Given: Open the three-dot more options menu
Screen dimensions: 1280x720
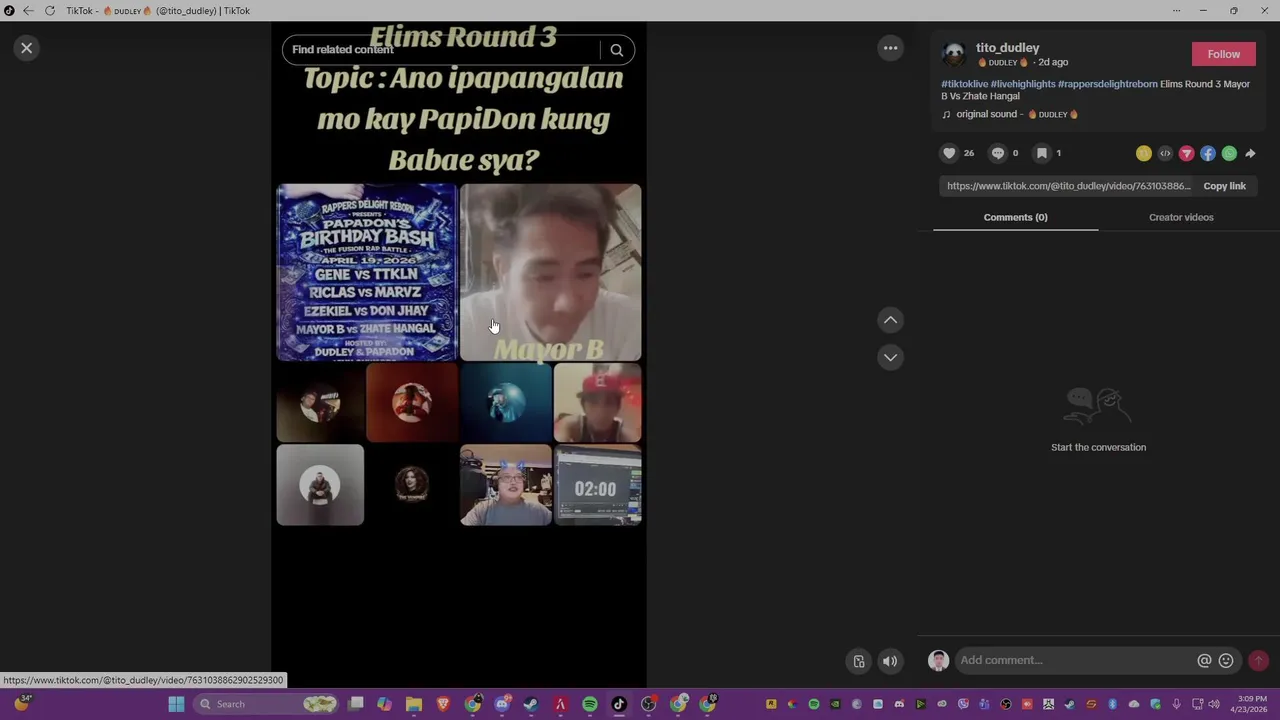Looking at the screenshot, I should click(890, 48).
